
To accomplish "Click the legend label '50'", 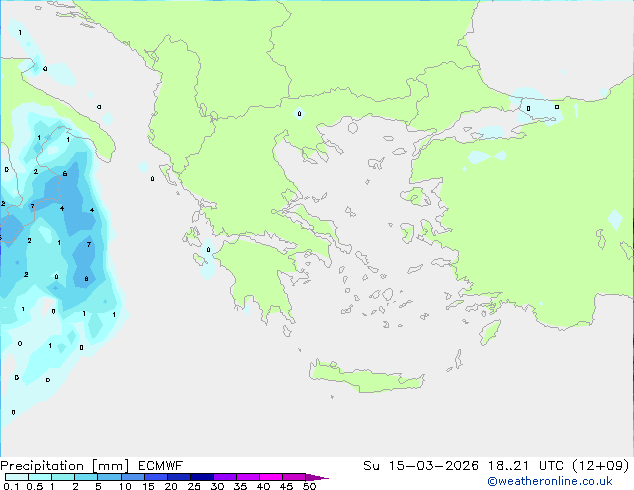I will pyautogui.click(x=310, y=486).
